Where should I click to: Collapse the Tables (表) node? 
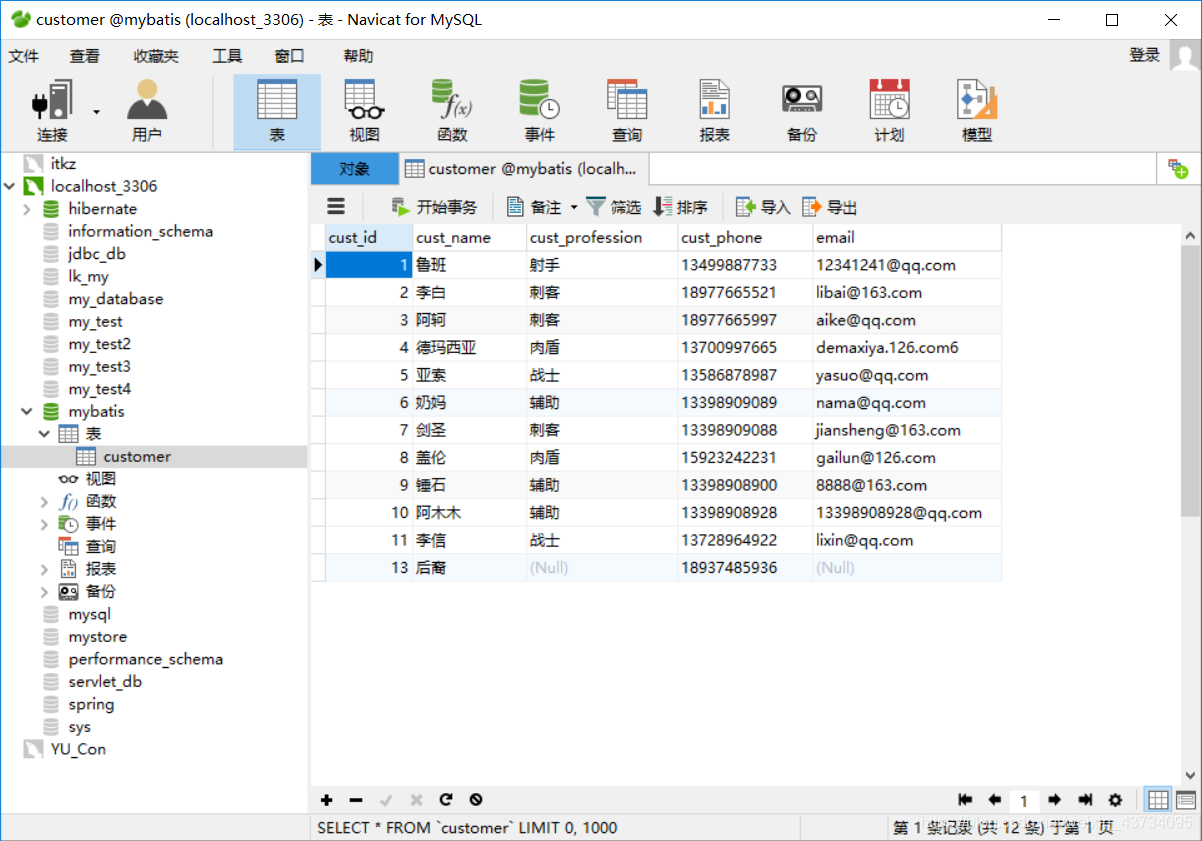pos(44,434)
